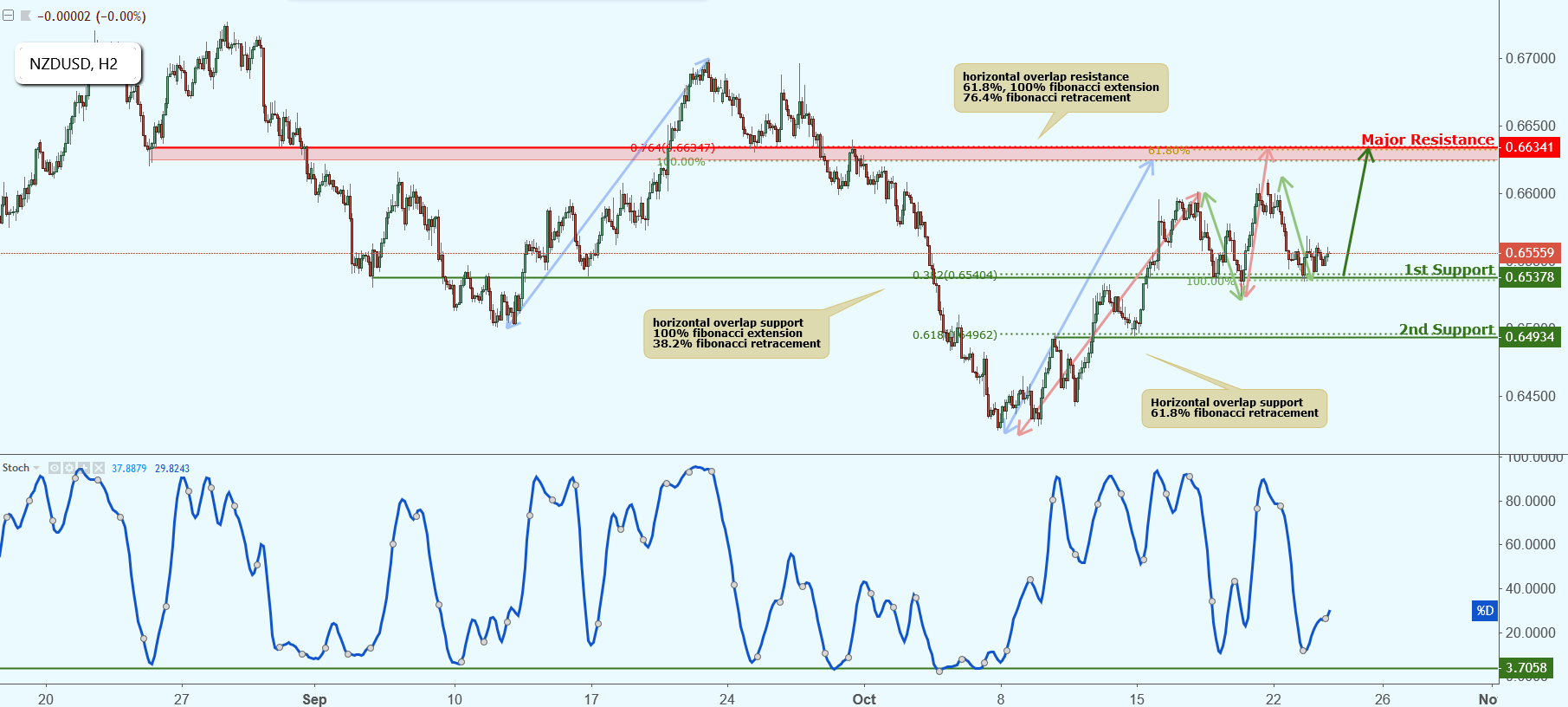
Task: Hide the Stoch indicator with the eye icon
Action: pos(55,468)
